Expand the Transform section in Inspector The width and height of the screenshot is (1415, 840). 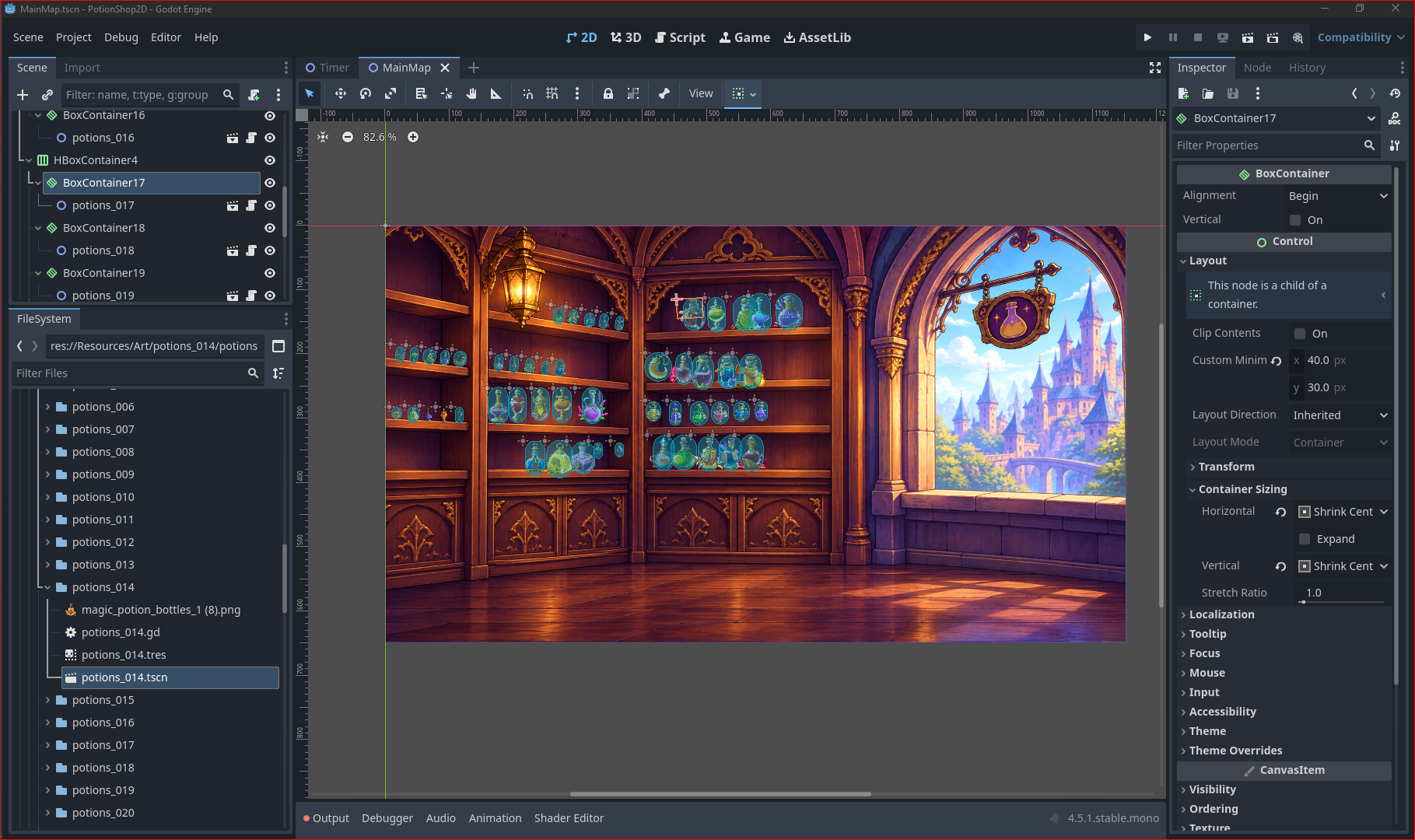pos(1226,467)
